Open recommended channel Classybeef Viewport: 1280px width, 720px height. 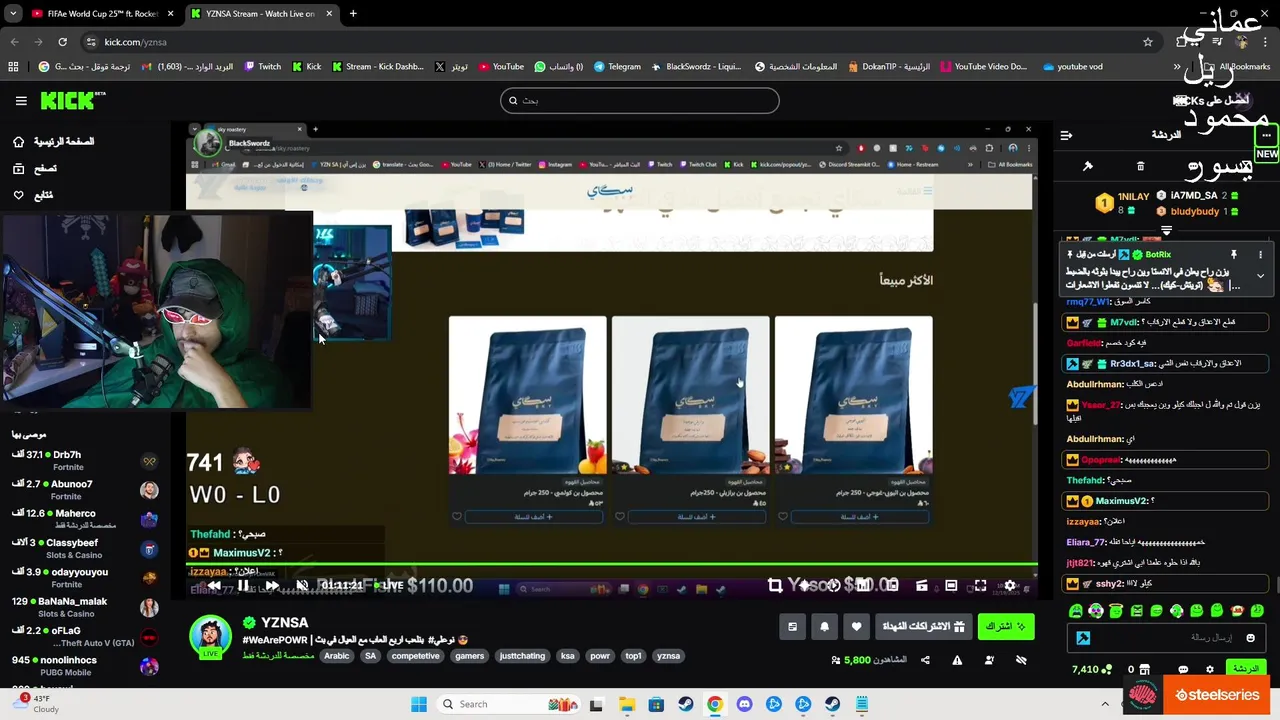coord(86,548)
